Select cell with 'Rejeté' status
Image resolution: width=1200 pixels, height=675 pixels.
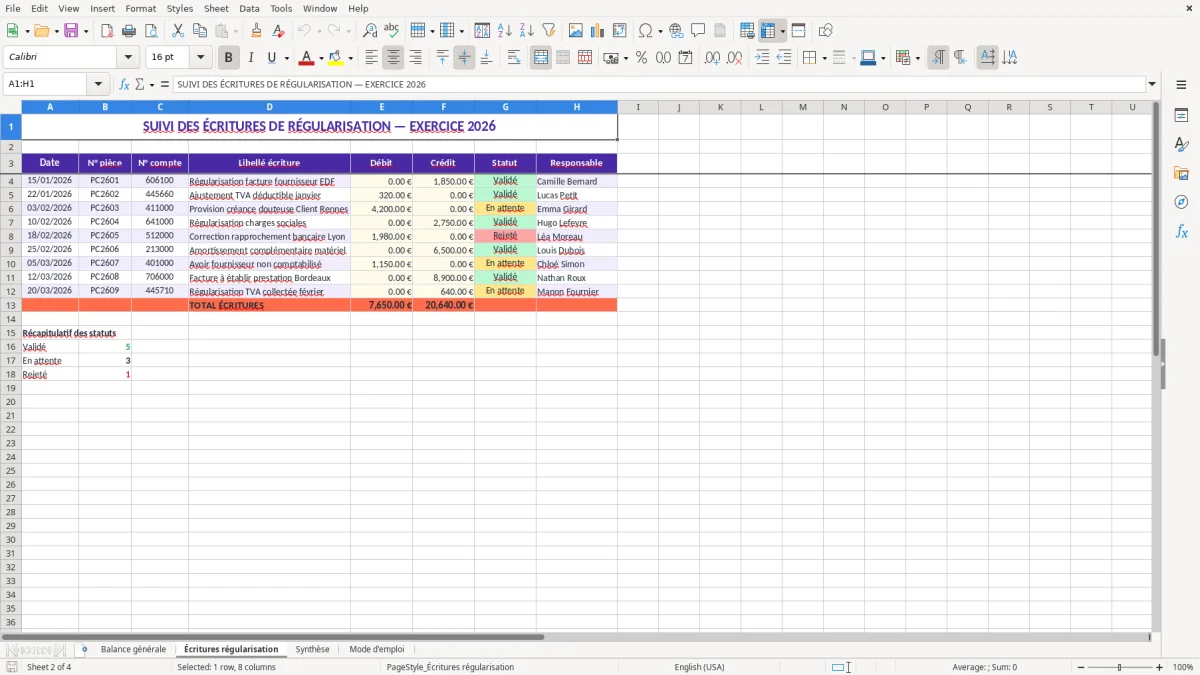pyautogui.click(x=505, y=236)
